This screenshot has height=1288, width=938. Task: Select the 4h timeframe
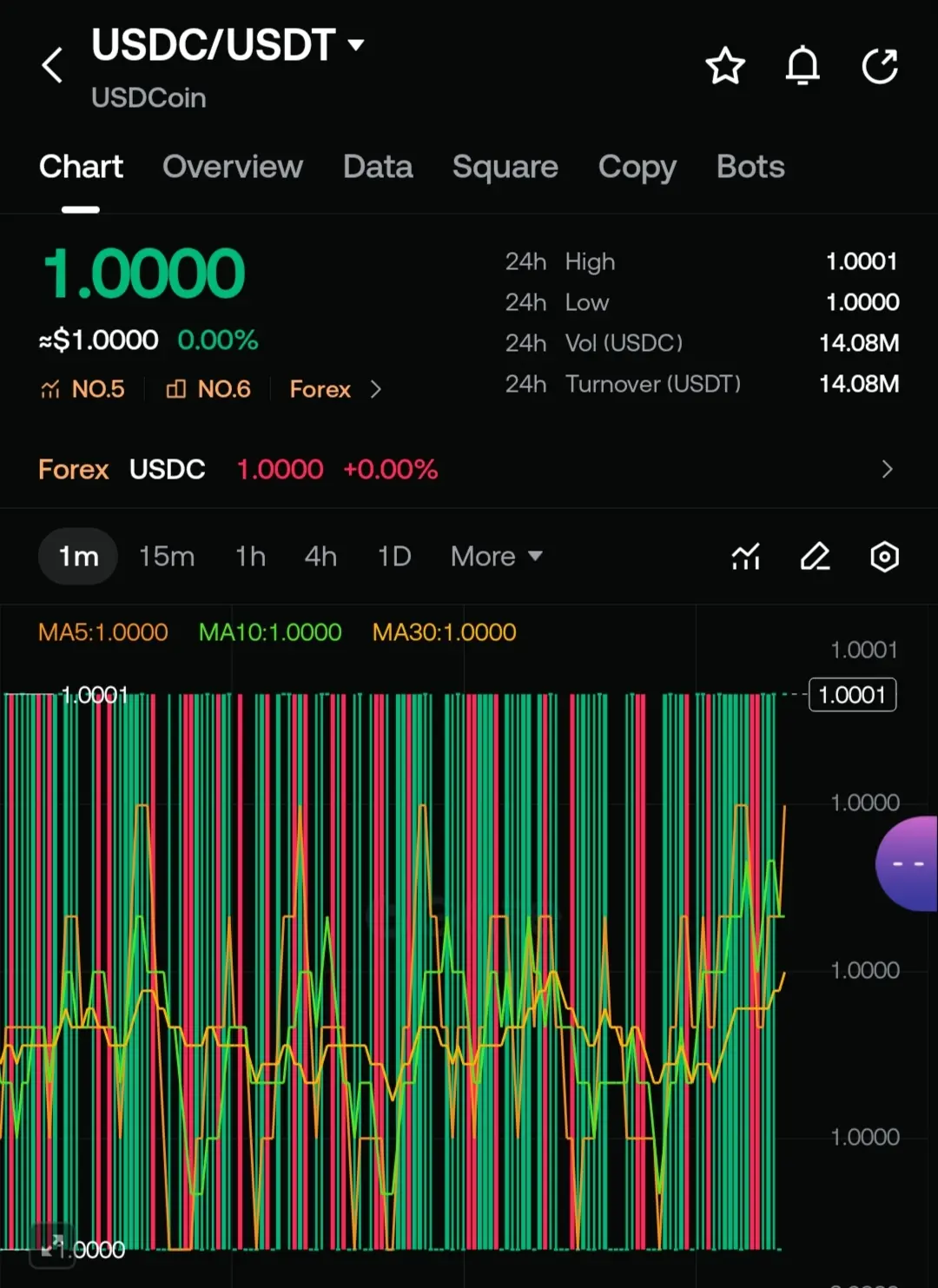320,556
